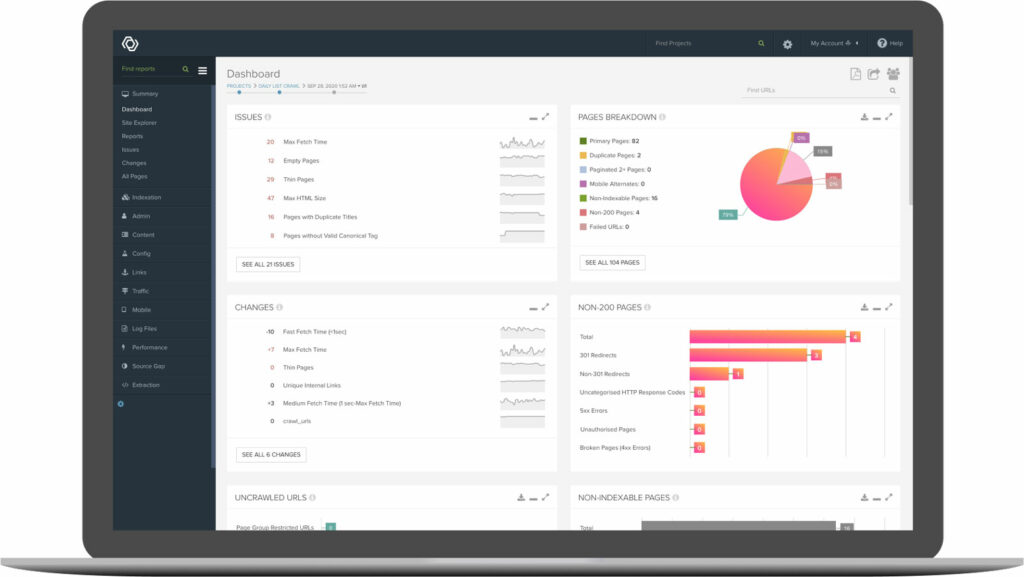The image size is (1024, 577).
Task: Download the Pages Breakdown panel data
Action: [864, 117]
